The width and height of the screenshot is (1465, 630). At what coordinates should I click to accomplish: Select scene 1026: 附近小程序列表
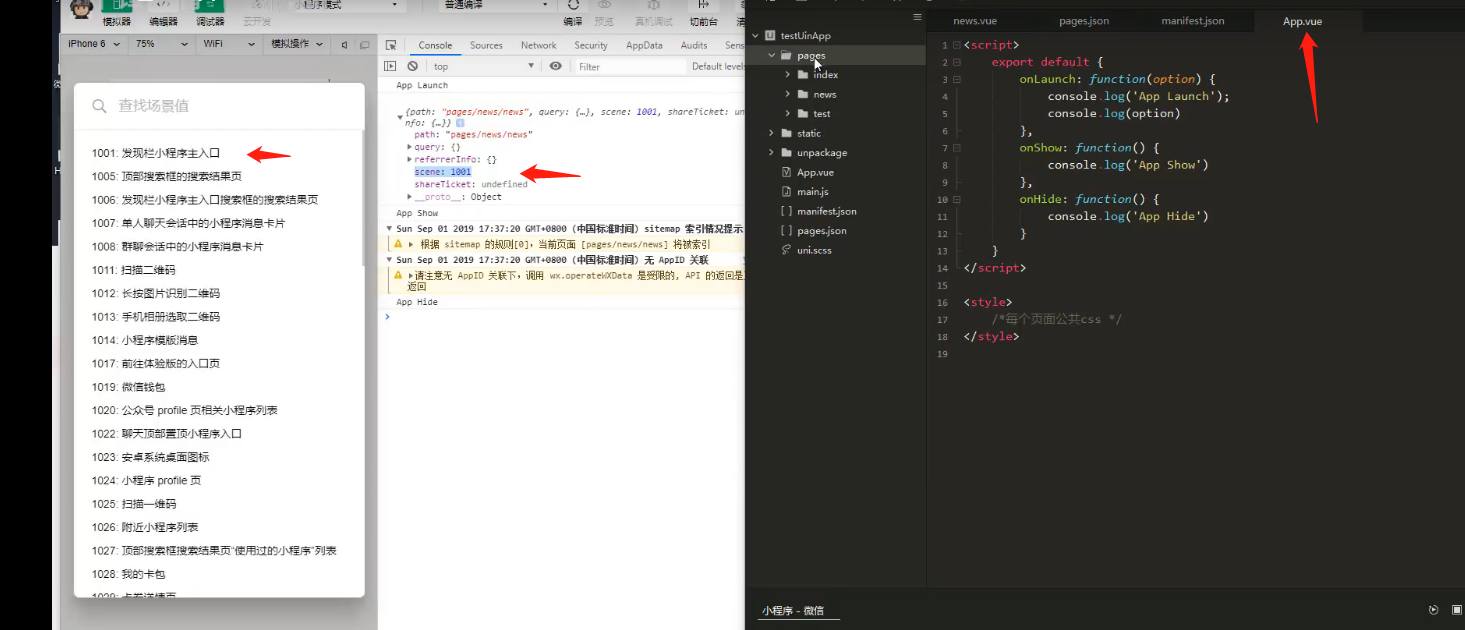point(145,527)
